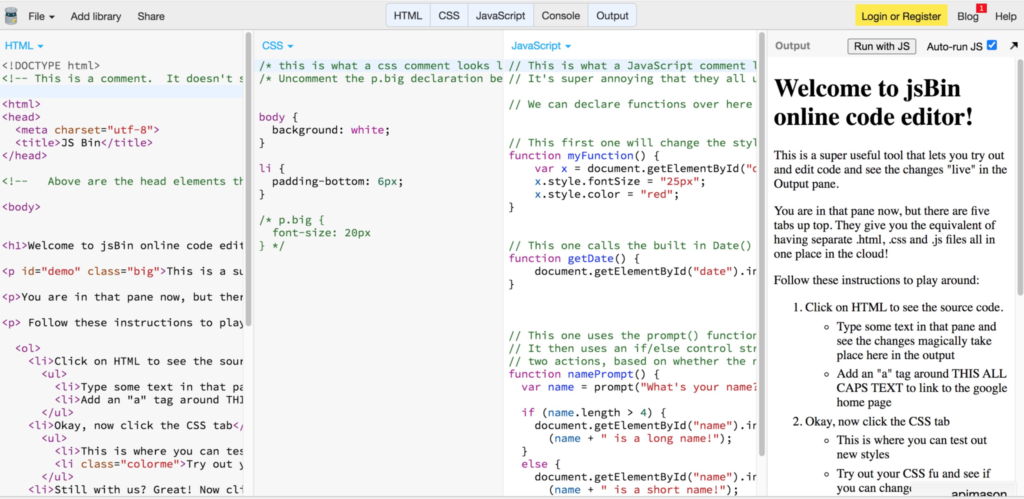This screenshot has height=499, width=1024.
Task: Expand the CSS panel processor dropdown
Action: [x=278, y=46]
